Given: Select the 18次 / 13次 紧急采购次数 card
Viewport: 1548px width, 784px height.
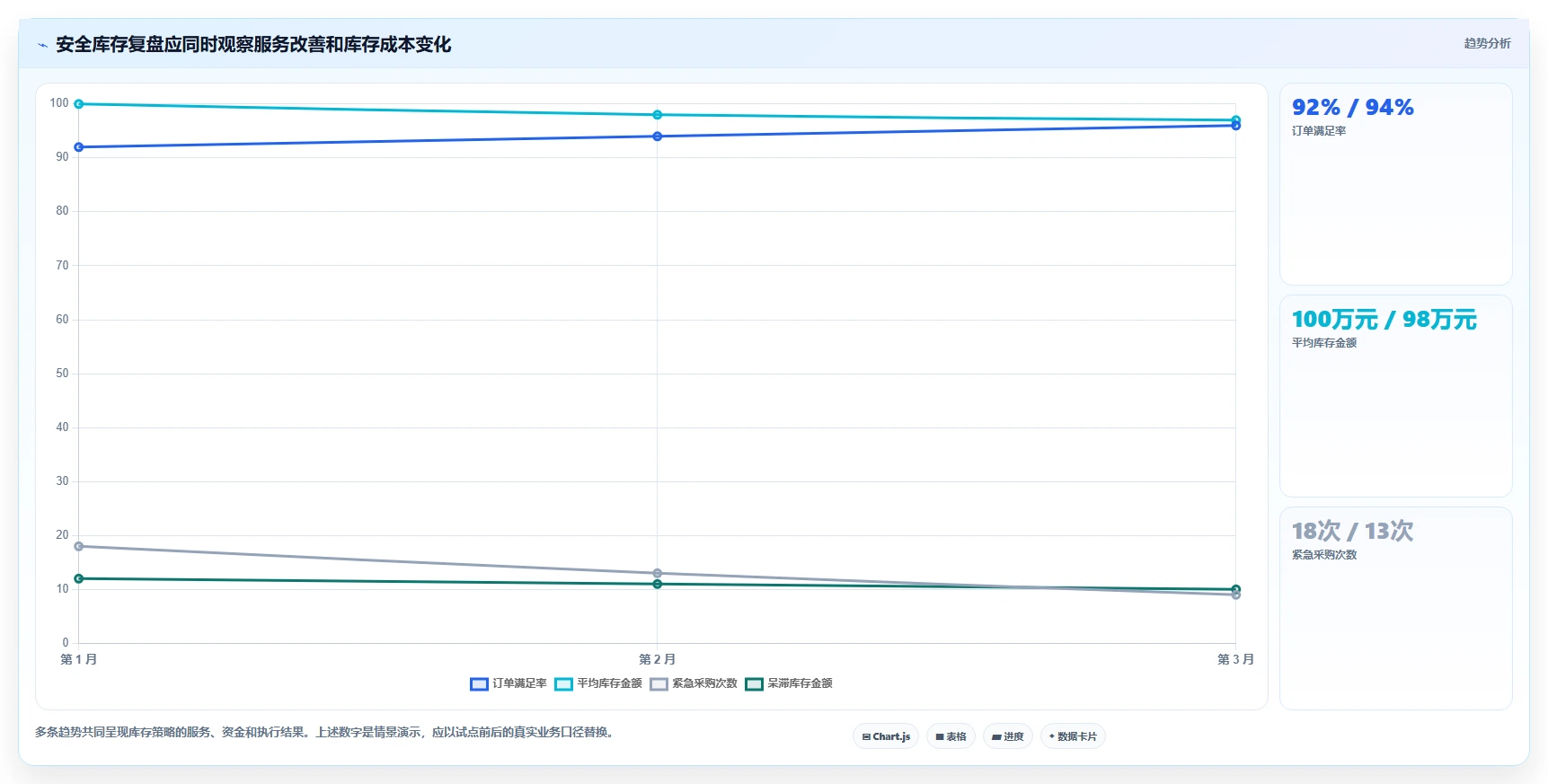Looking at the screenshot, I should (x=1395, y=608).
